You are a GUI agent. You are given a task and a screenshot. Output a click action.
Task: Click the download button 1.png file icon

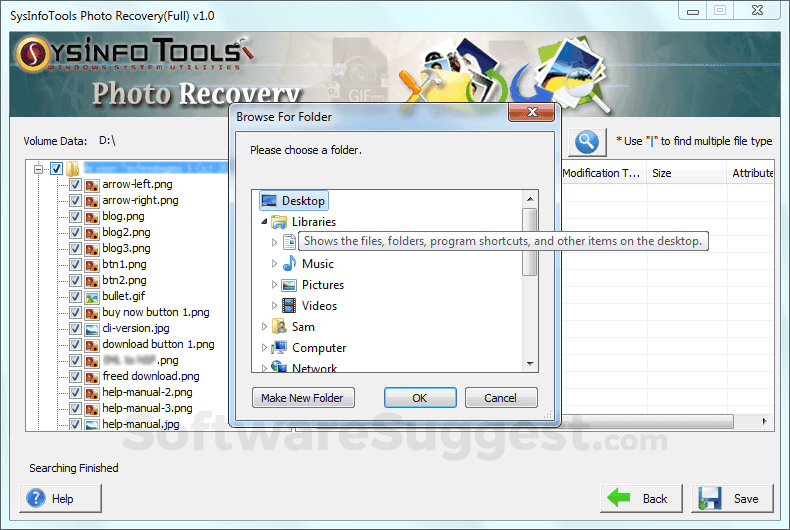click(92, 345)
